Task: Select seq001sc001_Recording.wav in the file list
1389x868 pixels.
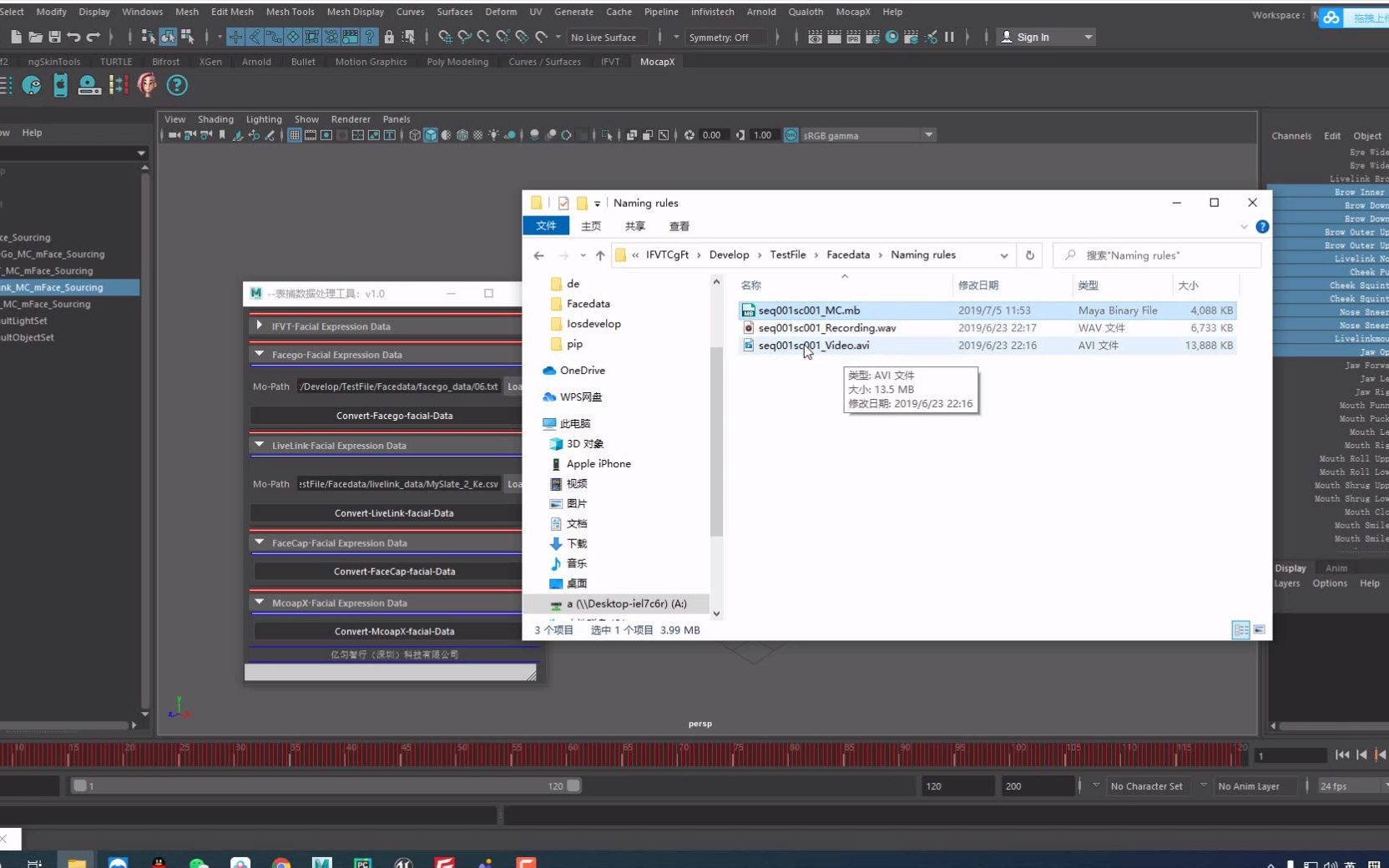Action: pyautogui.click(x=827, y=328)
